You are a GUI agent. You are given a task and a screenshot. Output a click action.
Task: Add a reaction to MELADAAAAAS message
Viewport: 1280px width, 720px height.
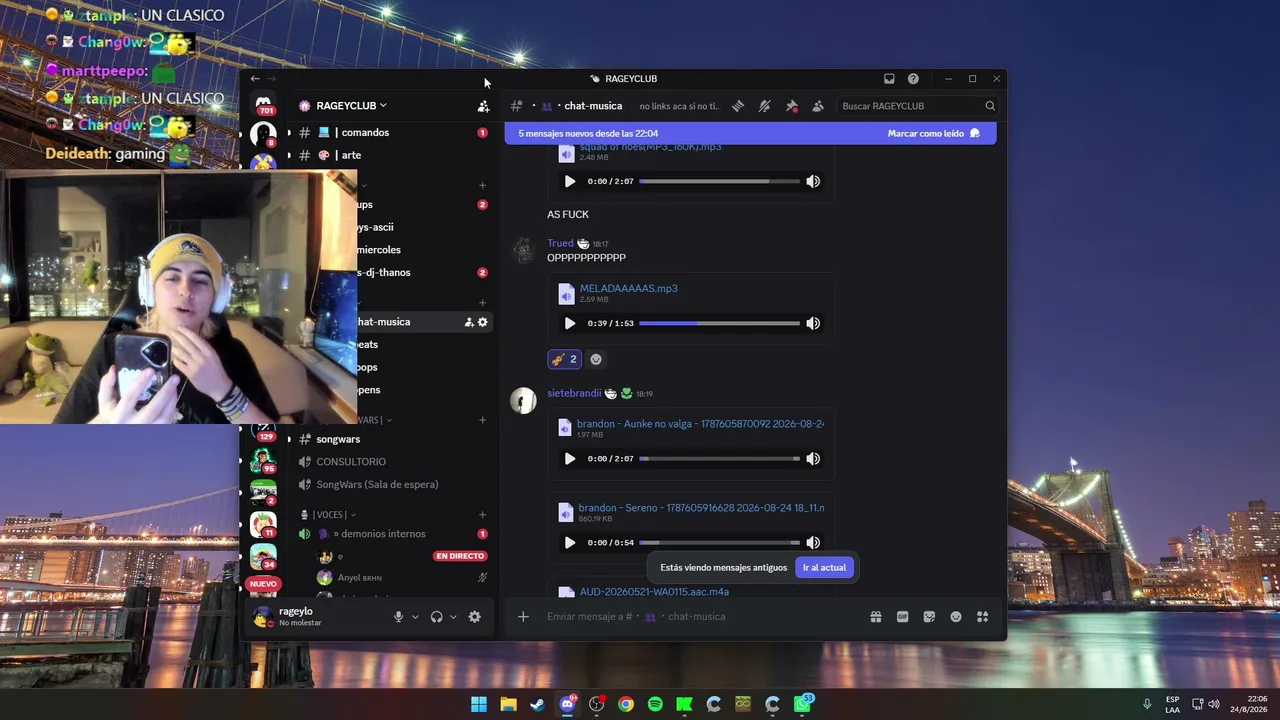pos(596,359)
